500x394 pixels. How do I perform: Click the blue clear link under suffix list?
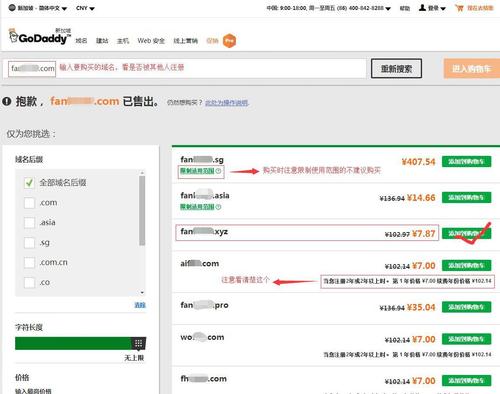140,305
